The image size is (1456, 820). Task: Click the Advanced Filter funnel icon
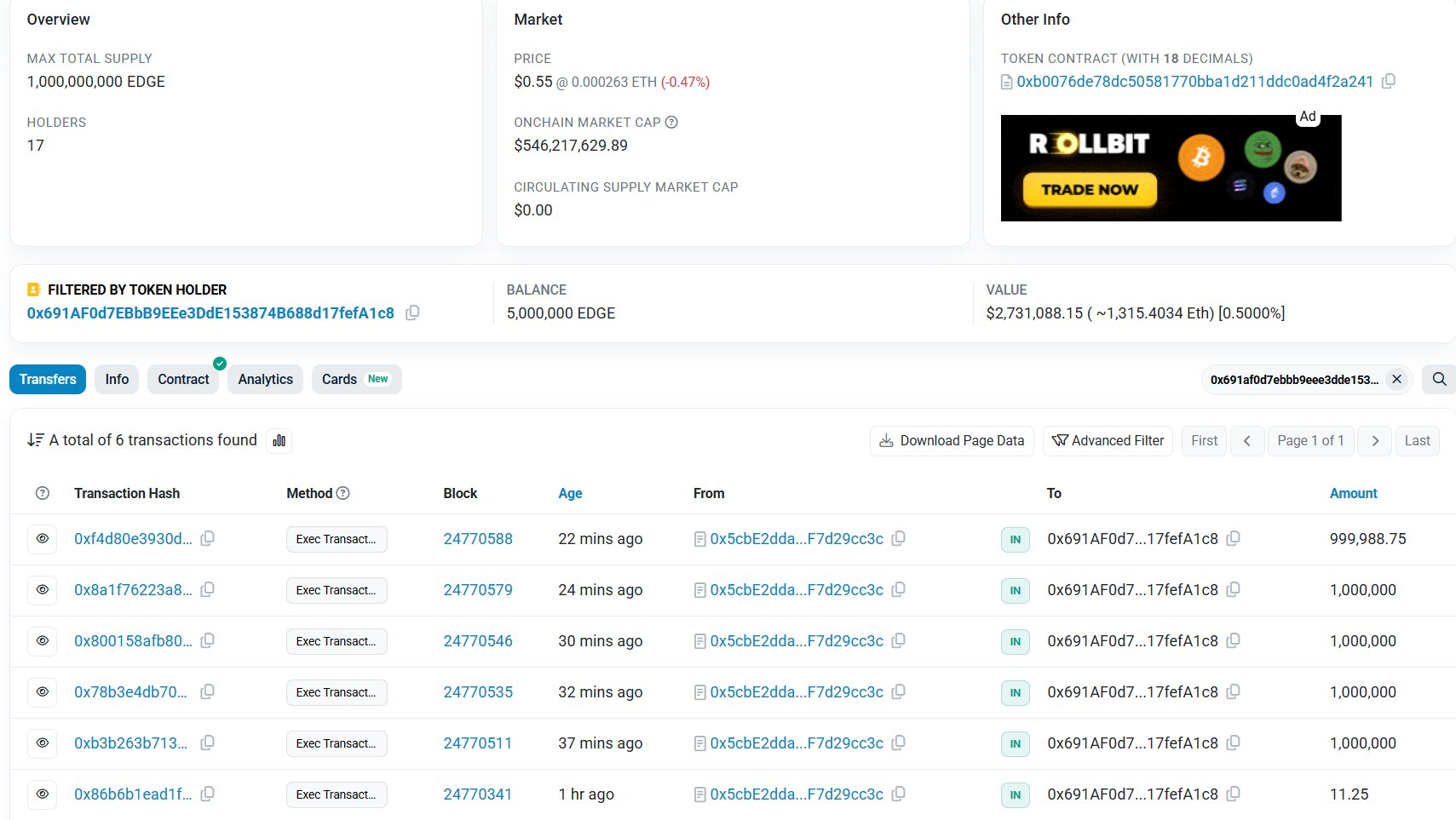(x=1060, y=440)
